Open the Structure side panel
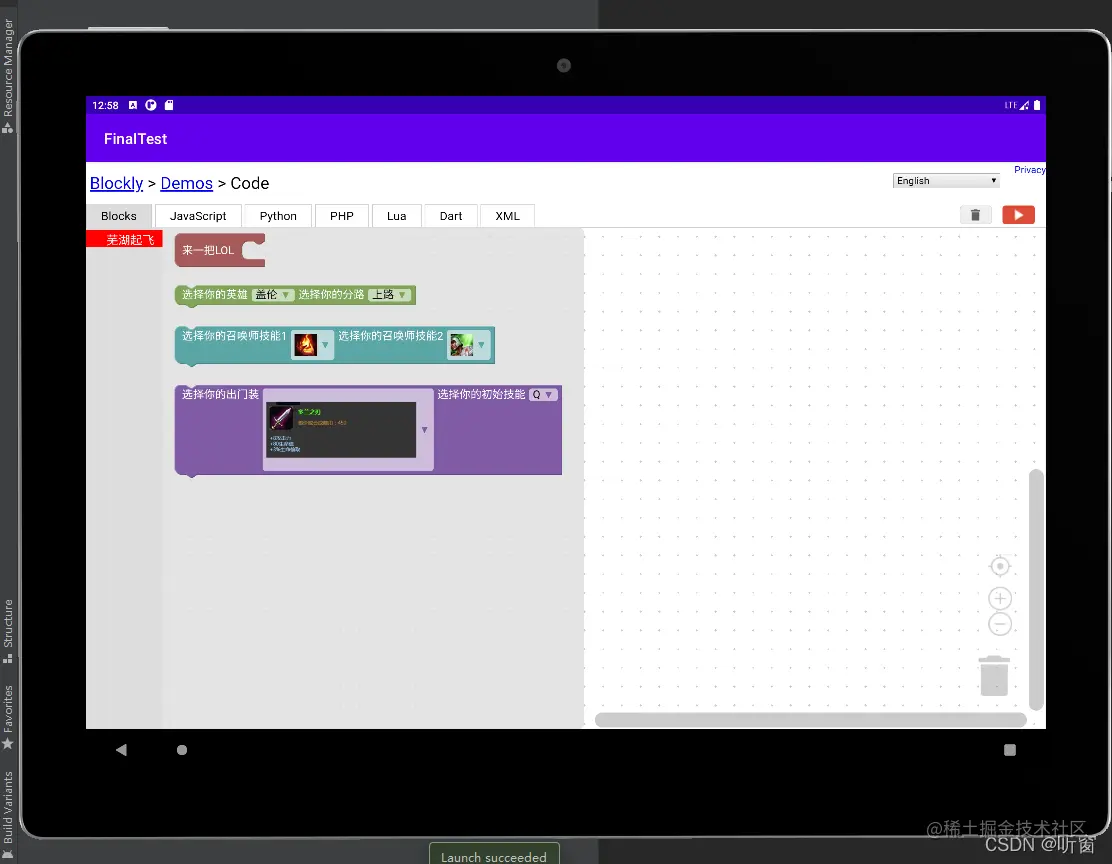Image resolution: width=1112 pixels, height=864 pixels. pos(8,631)
